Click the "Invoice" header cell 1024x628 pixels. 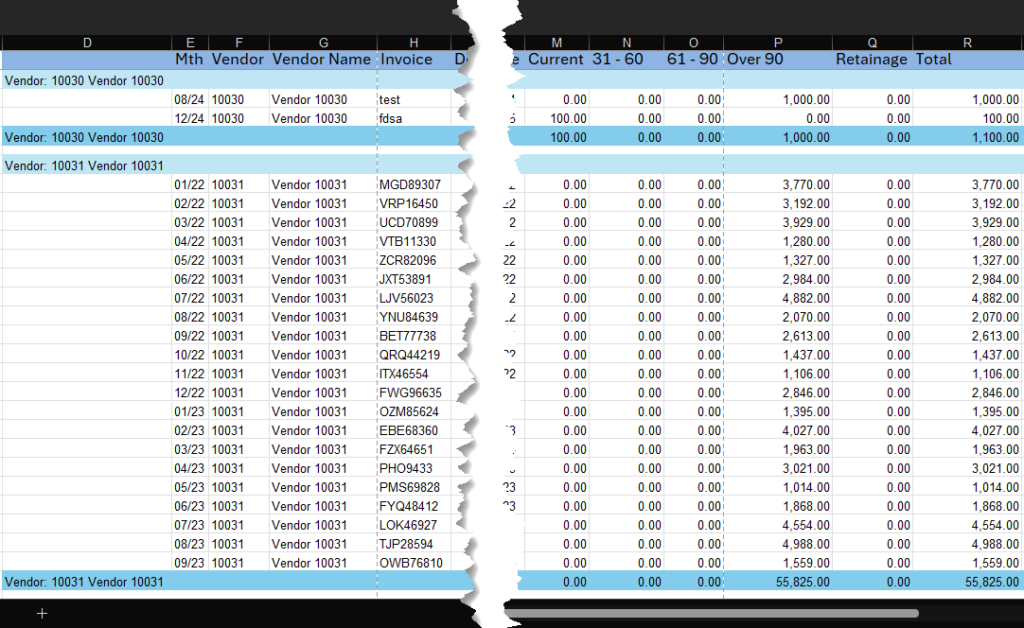(414, 59)
